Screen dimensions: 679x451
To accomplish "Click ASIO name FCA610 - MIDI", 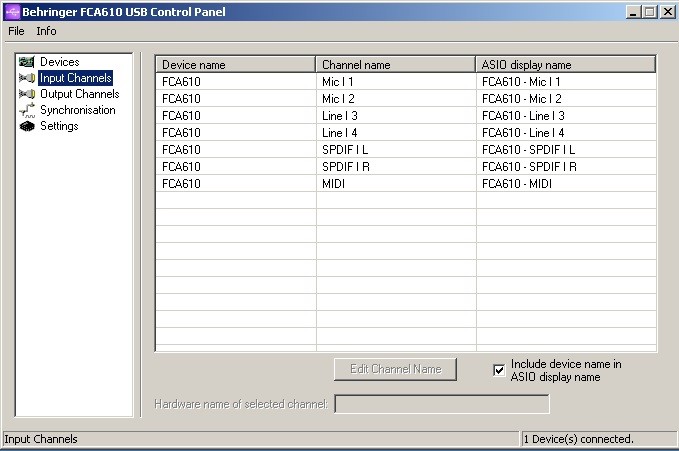I will point(566,184).
